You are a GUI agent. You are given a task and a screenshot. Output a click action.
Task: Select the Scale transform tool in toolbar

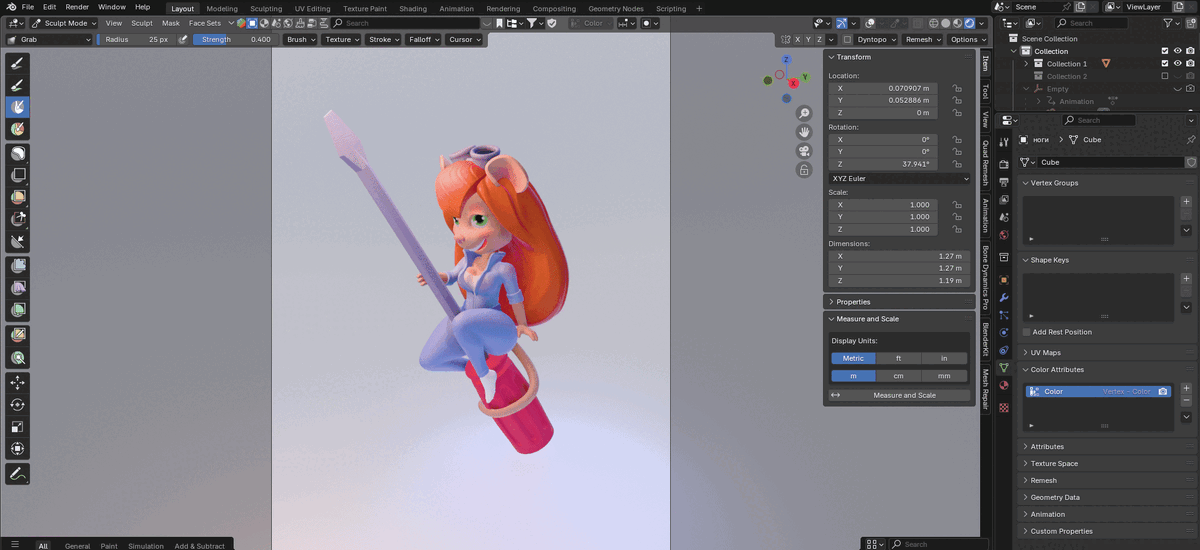coord(18,427)
